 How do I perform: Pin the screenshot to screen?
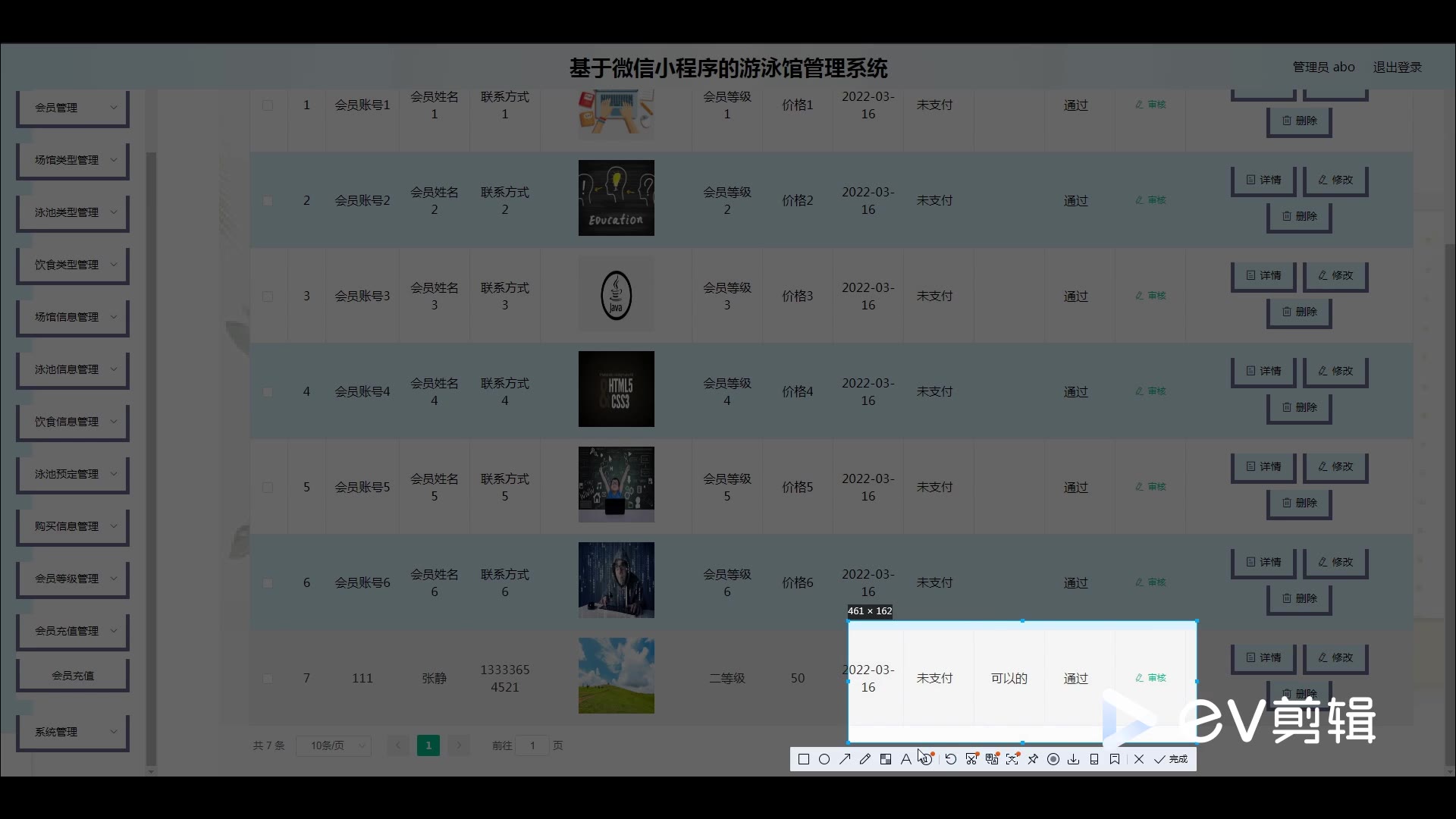point(1033,759)
